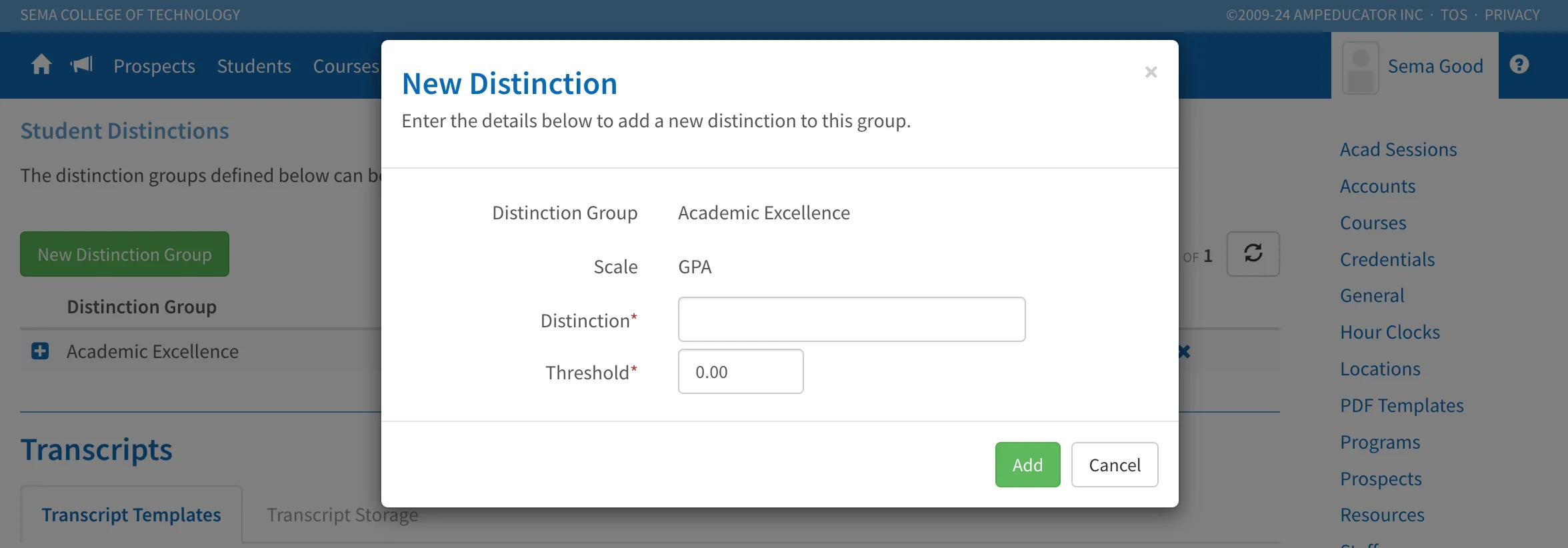Open Resources settings link
The image size is (1568, 548).
[1382, 515]
